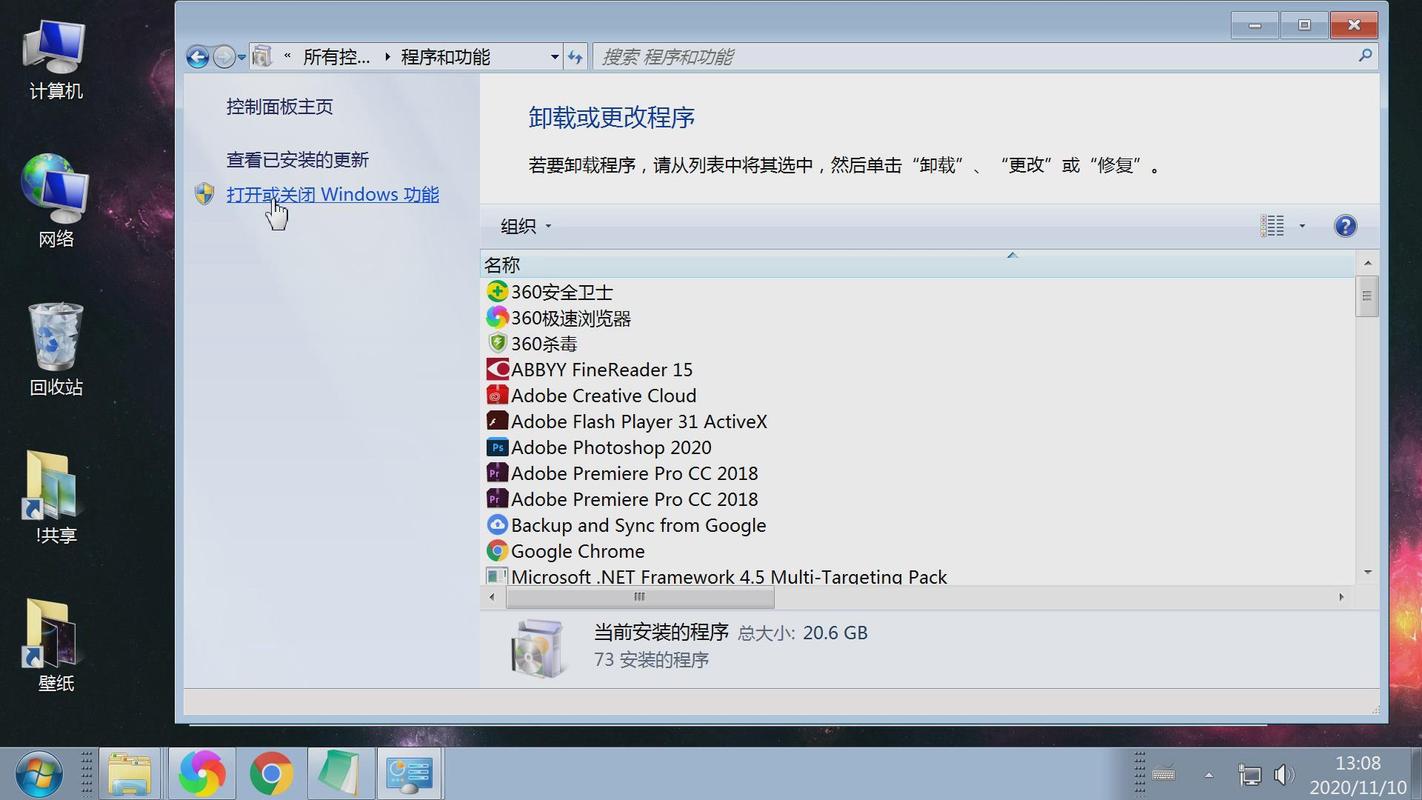Open 打开或关闭 Windows 功能

(x=332, y=194)
